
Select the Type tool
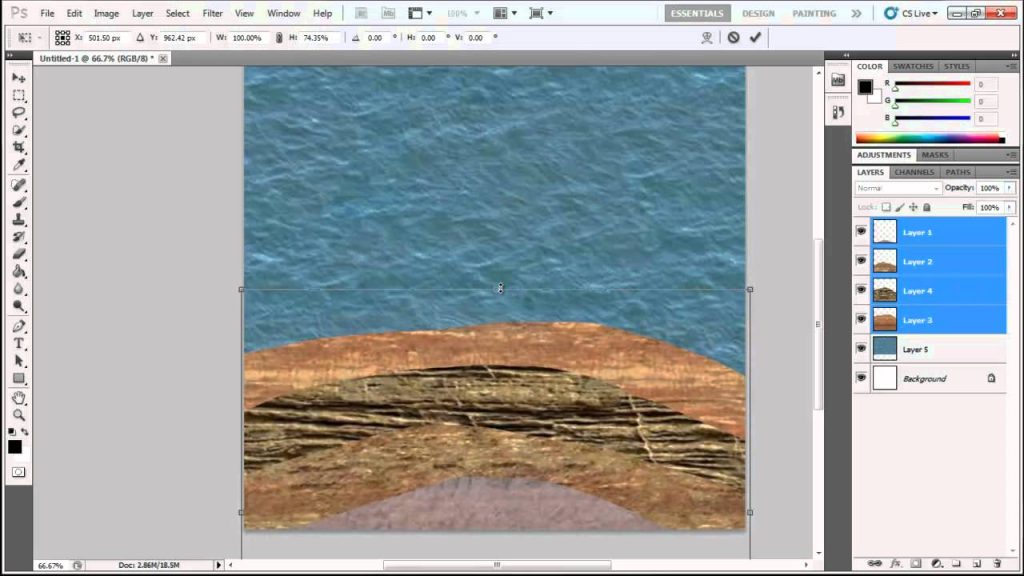pos(18,344)
